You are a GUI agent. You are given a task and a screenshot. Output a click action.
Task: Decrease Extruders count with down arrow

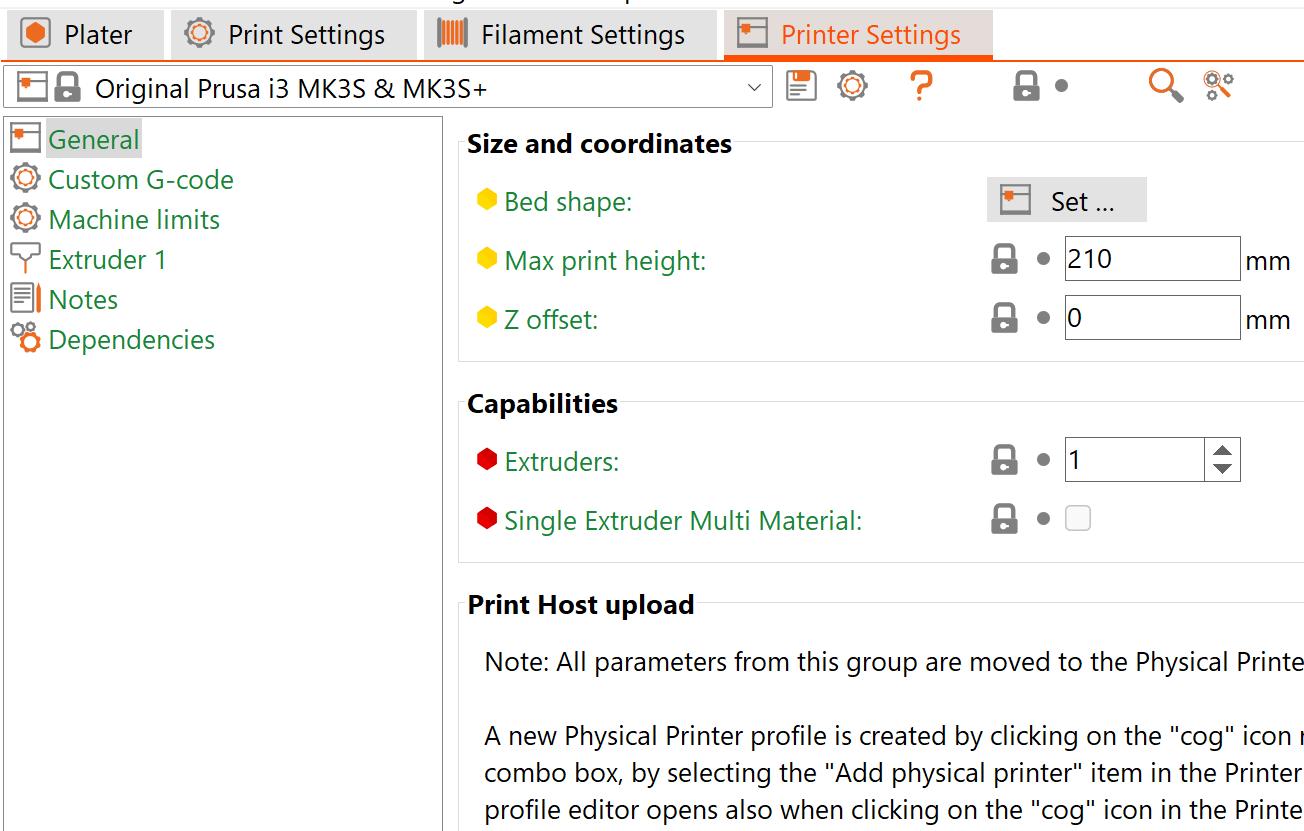click(x=1222, y=469)
